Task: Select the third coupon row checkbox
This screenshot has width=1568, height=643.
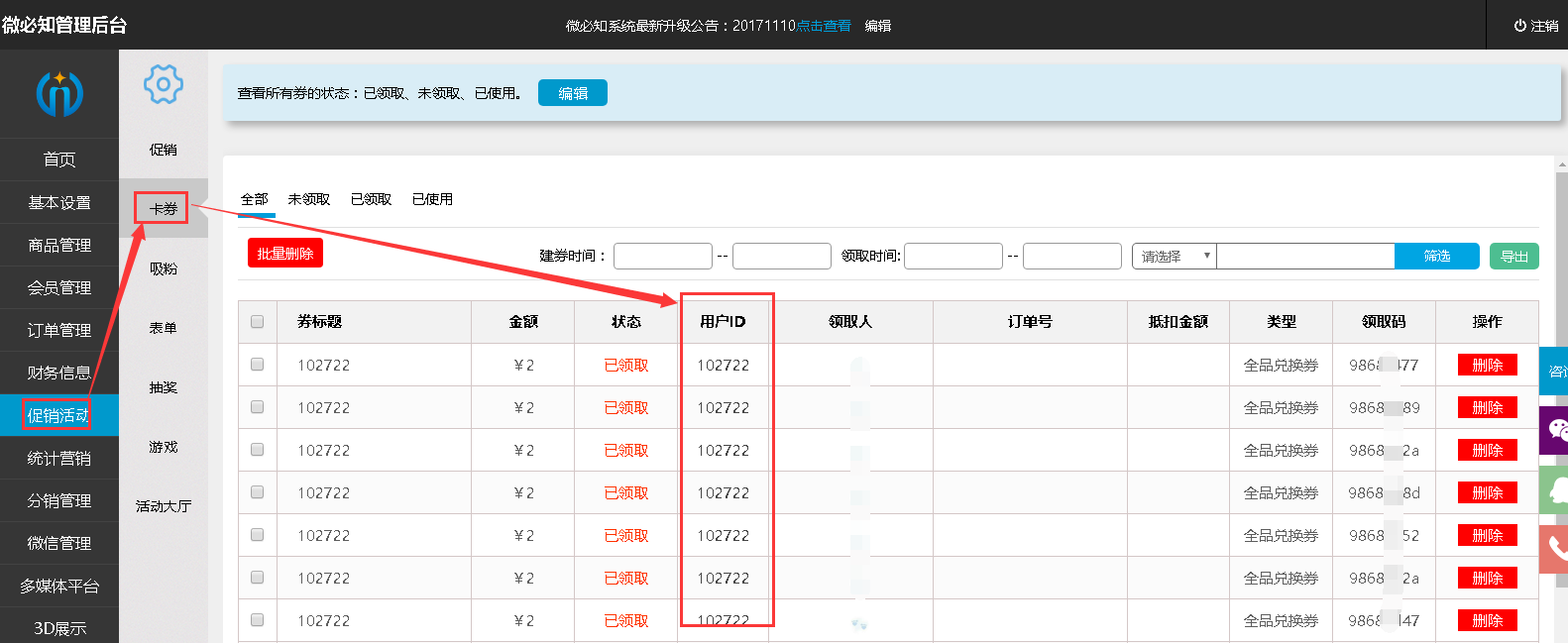Action: [258, 450]
